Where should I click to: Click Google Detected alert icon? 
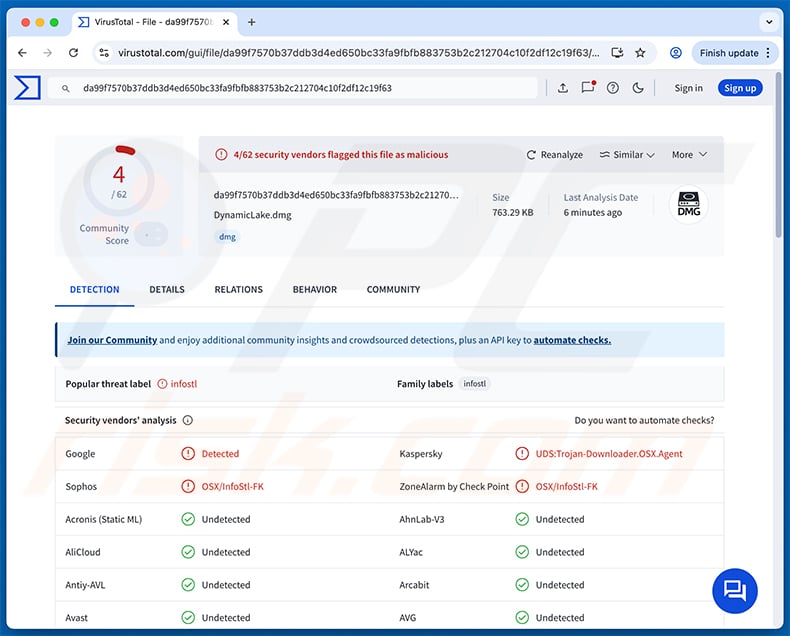pos(188,454)
